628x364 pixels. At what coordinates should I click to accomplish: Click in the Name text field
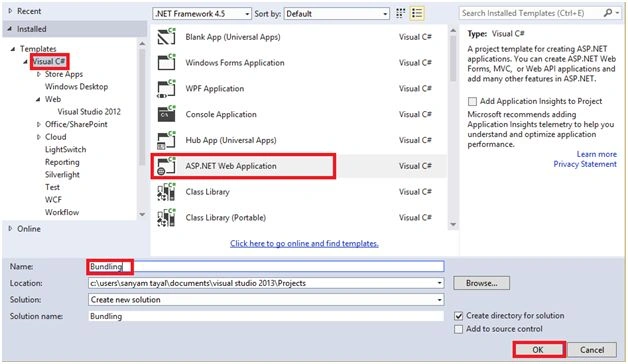click(266, 266)
